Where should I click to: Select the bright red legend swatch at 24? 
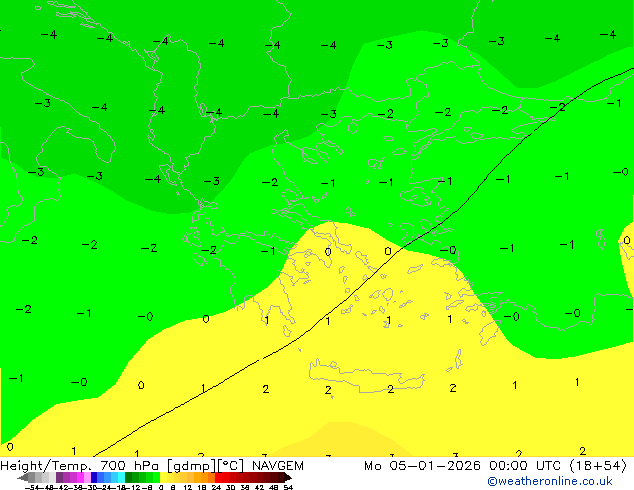(x=218, y=477)
